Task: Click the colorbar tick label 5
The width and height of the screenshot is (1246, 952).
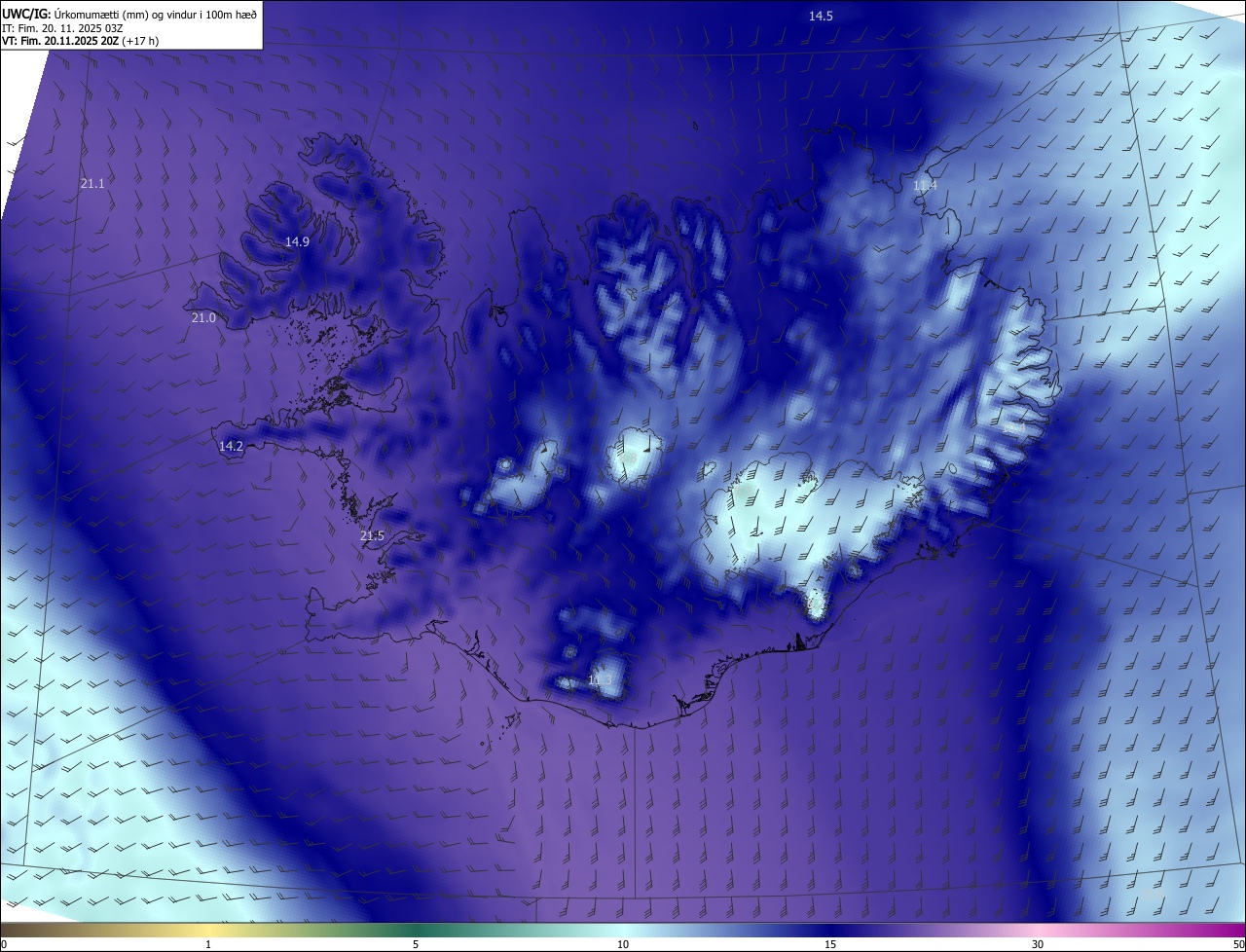Action: (416, 944)
